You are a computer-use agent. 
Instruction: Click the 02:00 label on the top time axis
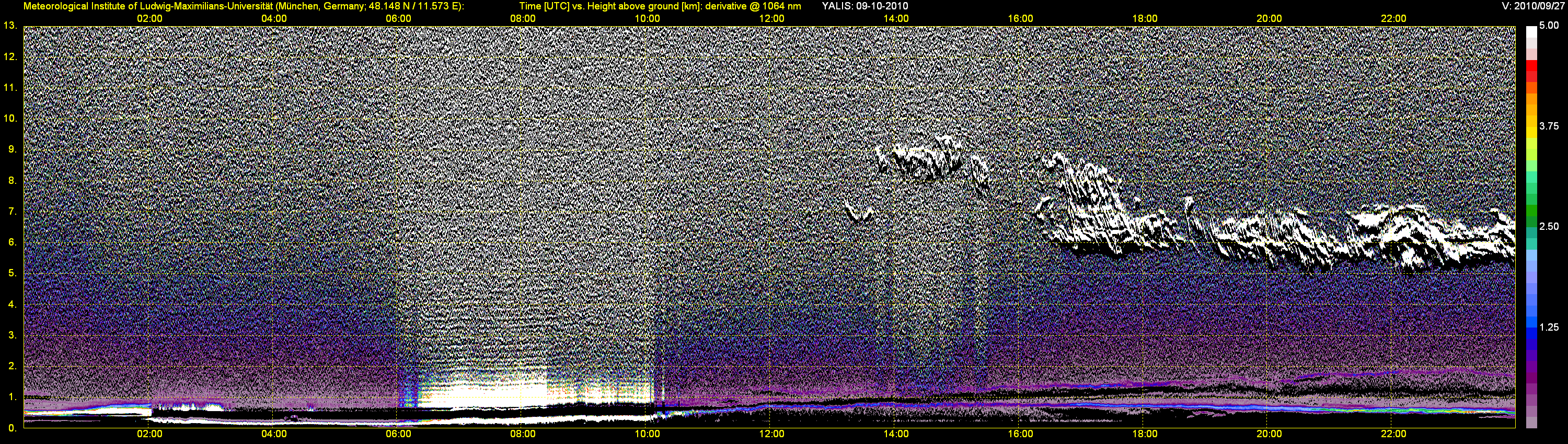click(149, 19)
